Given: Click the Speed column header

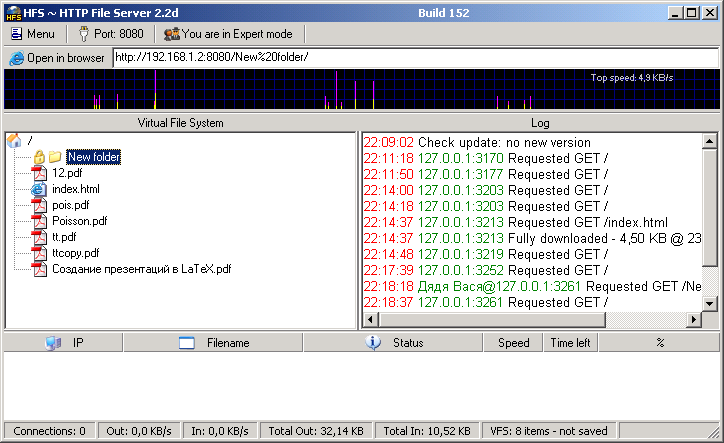Looking at the screenshot, I should pos(513,343).
